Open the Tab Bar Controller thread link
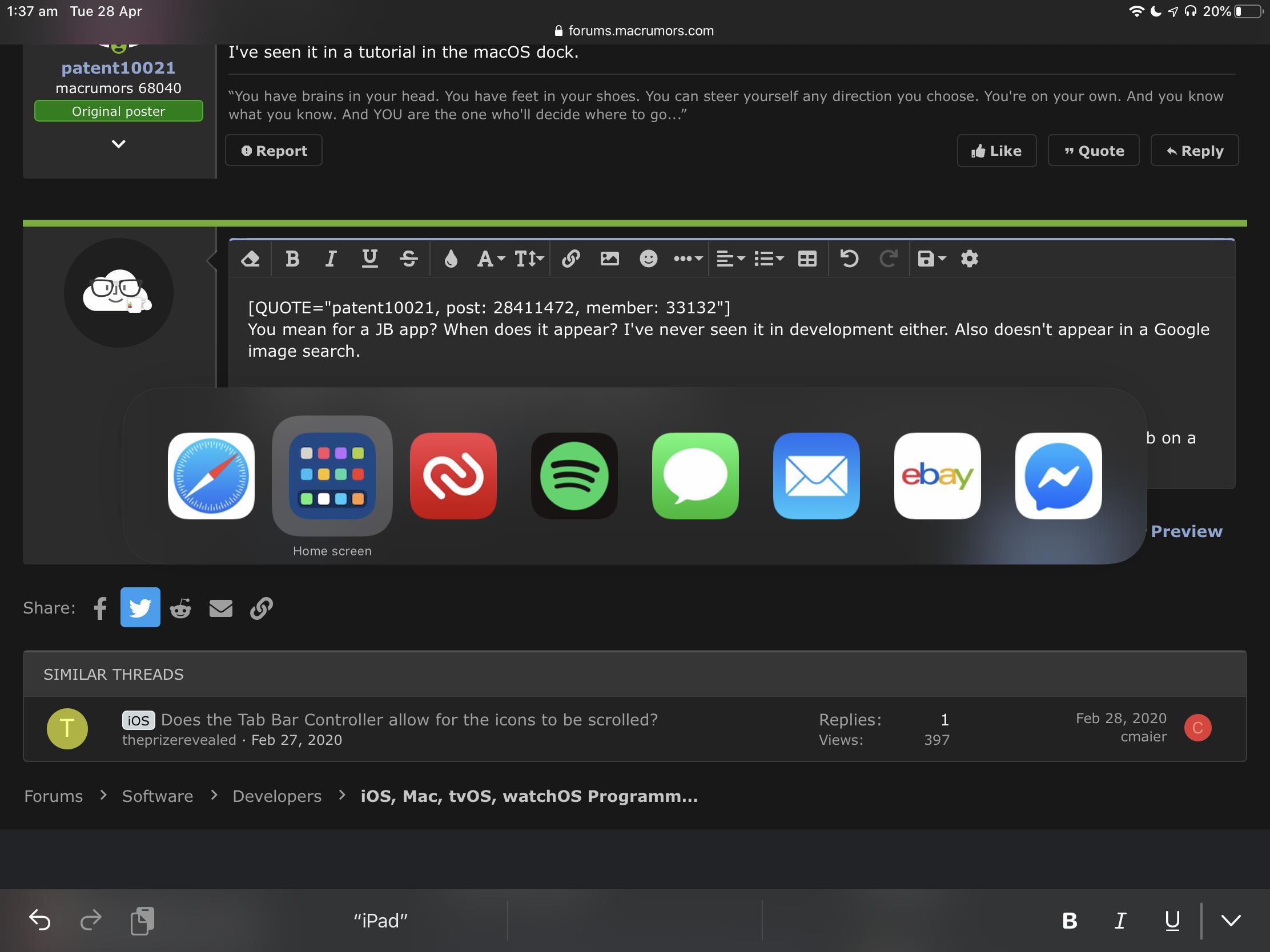Image resolution: width=1270 pixels, height=952 pixels. point(409,720)
